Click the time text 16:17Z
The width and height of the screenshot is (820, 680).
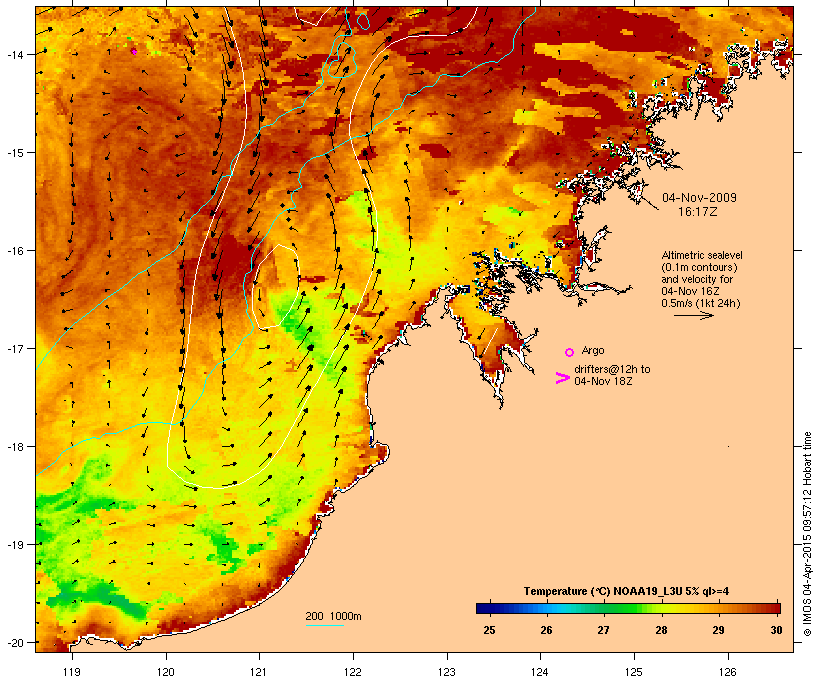698,212
